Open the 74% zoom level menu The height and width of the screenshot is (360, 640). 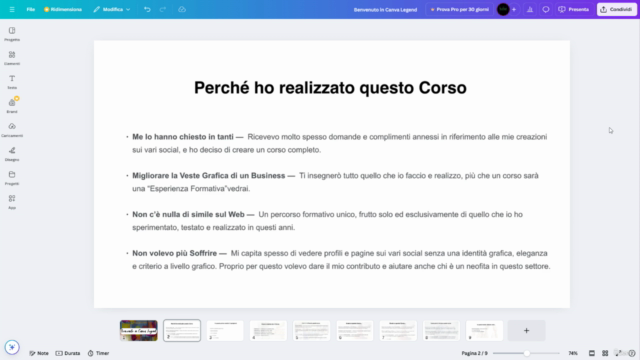(573, 353)
